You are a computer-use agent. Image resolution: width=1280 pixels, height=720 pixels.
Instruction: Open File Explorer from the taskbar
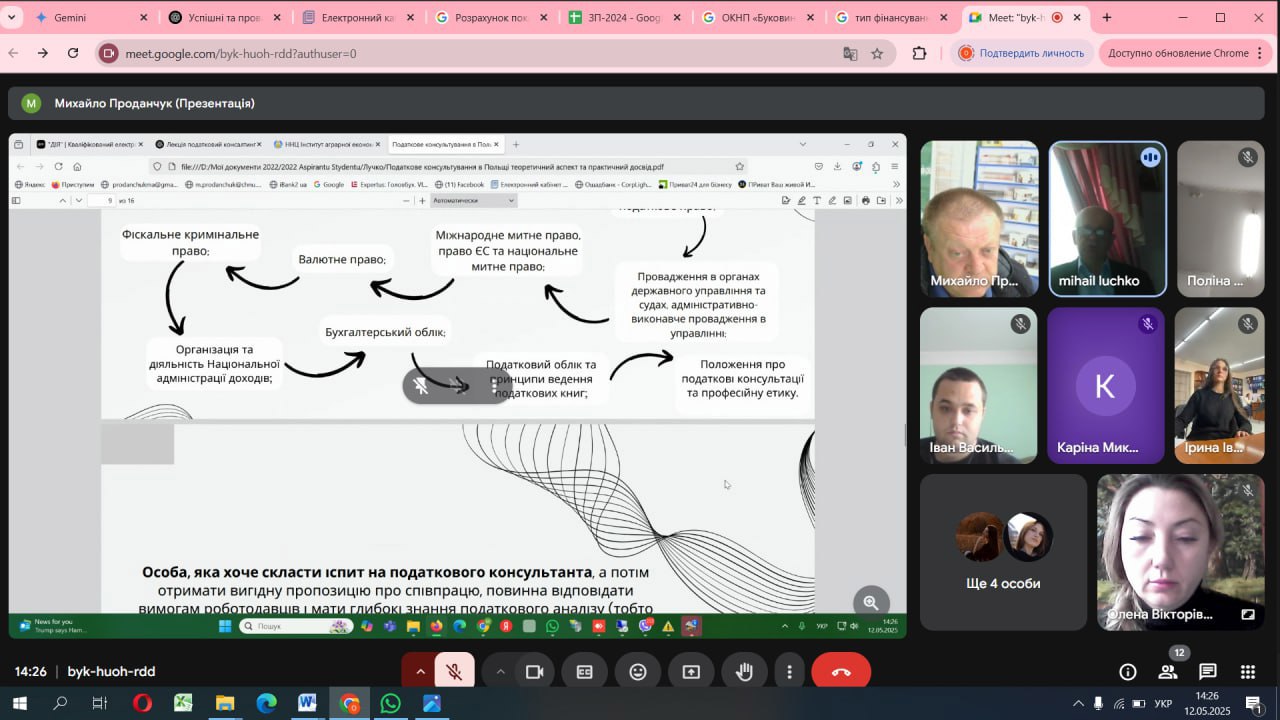point(224,703)
